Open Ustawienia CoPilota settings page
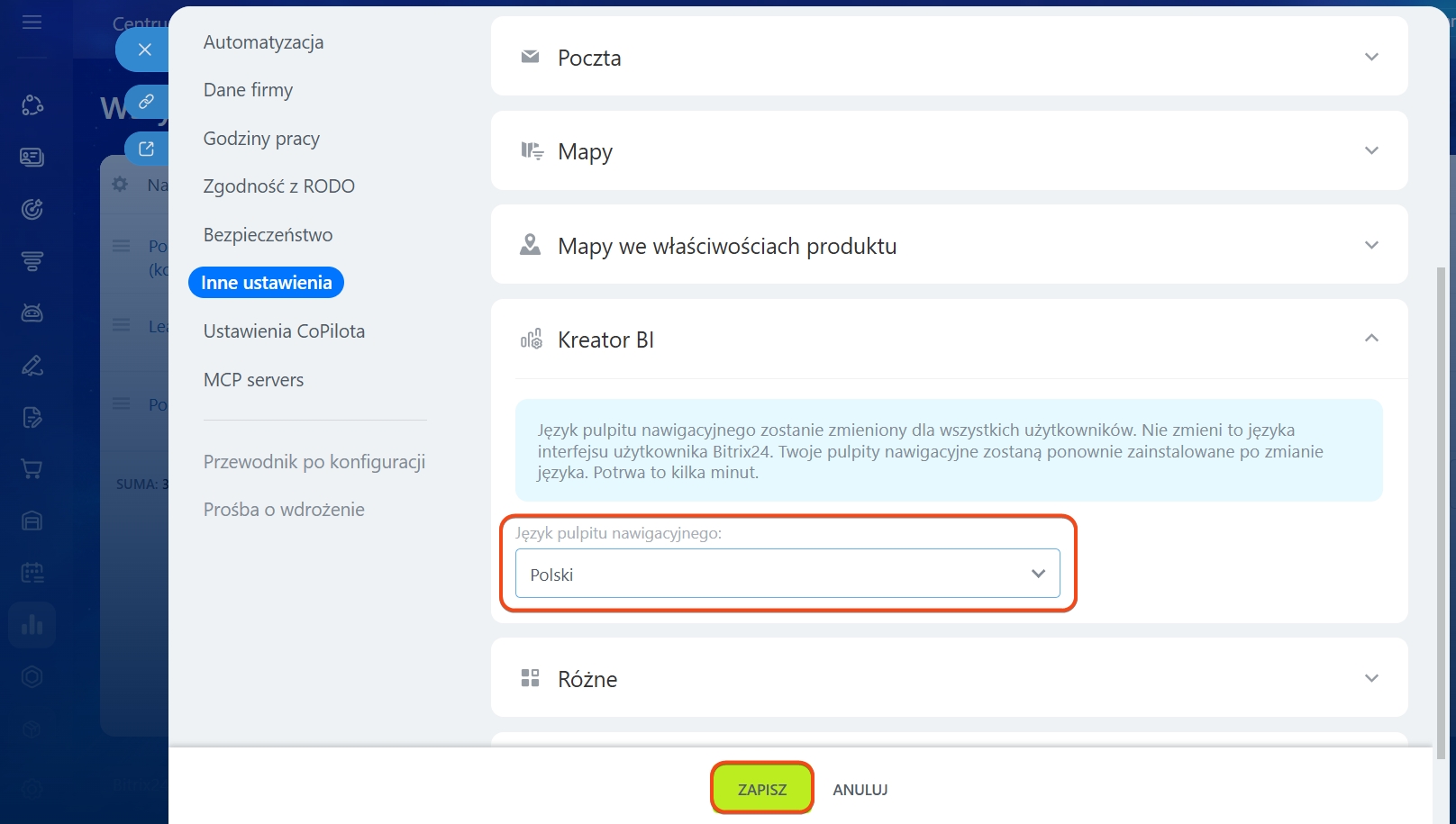Image resolution: width=1456 pixels, height=824 pixels. pyautogui.click(x=284, y=331)
